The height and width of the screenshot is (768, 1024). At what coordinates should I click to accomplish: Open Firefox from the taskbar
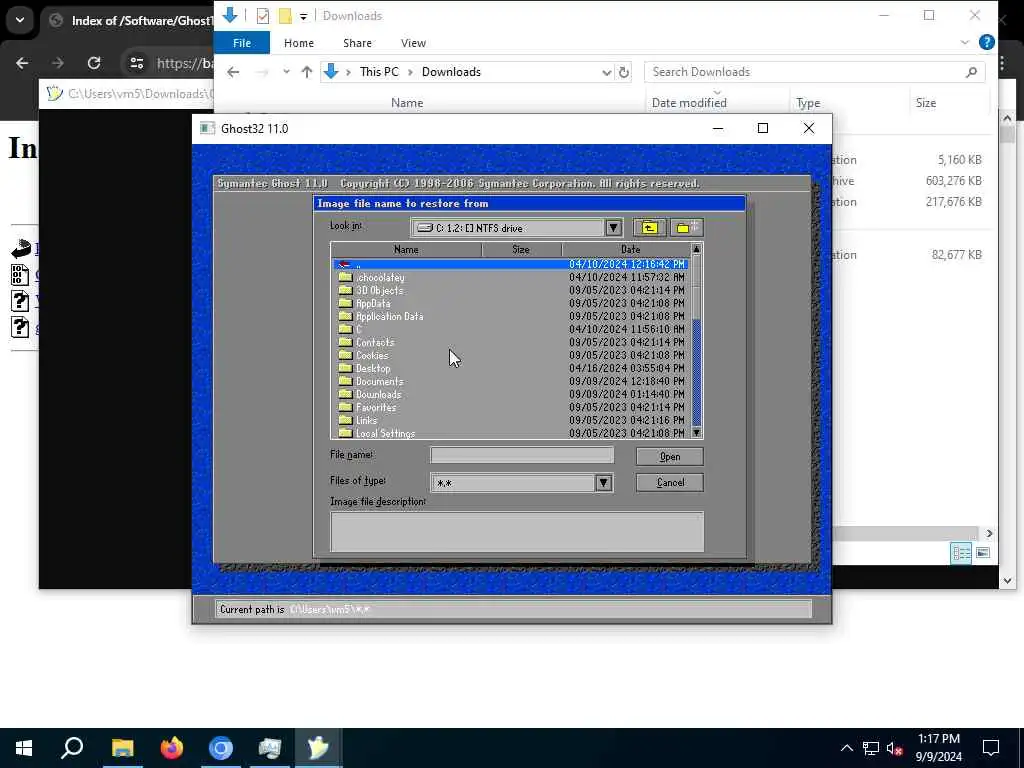(x=171, y=748)
